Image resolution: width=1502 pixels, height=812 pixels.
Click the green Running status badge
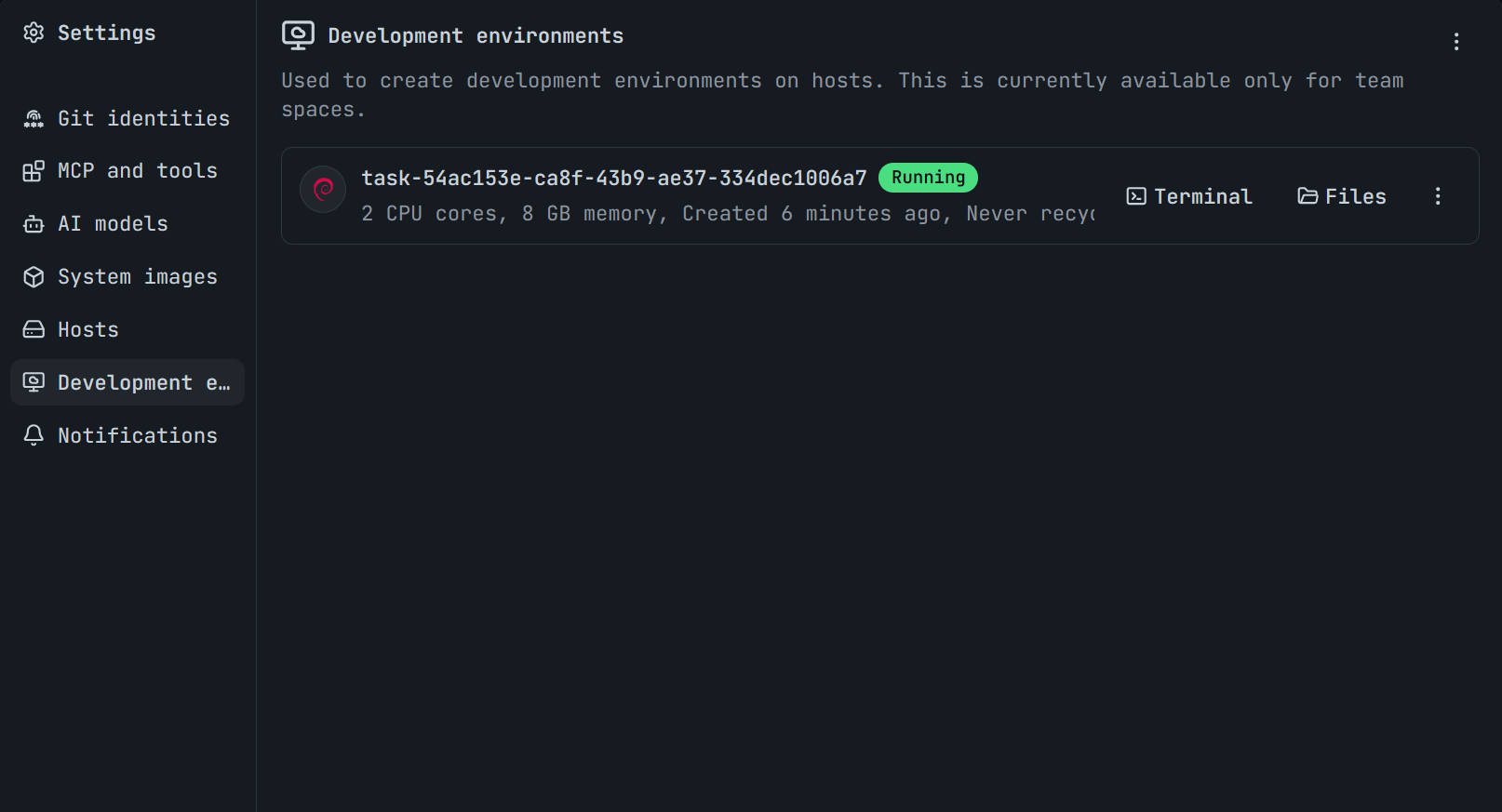(x=928, y=178)
